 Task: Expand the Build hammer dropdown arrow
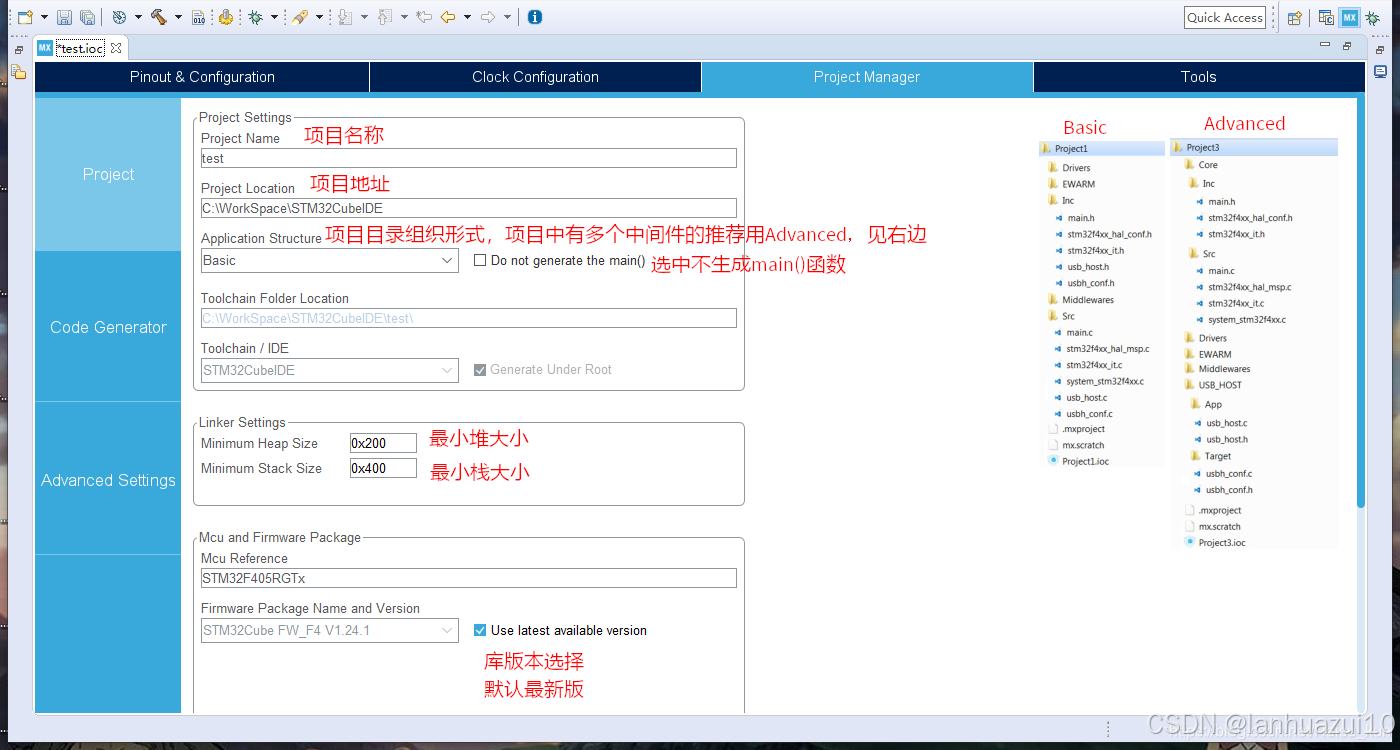[178, 17]
